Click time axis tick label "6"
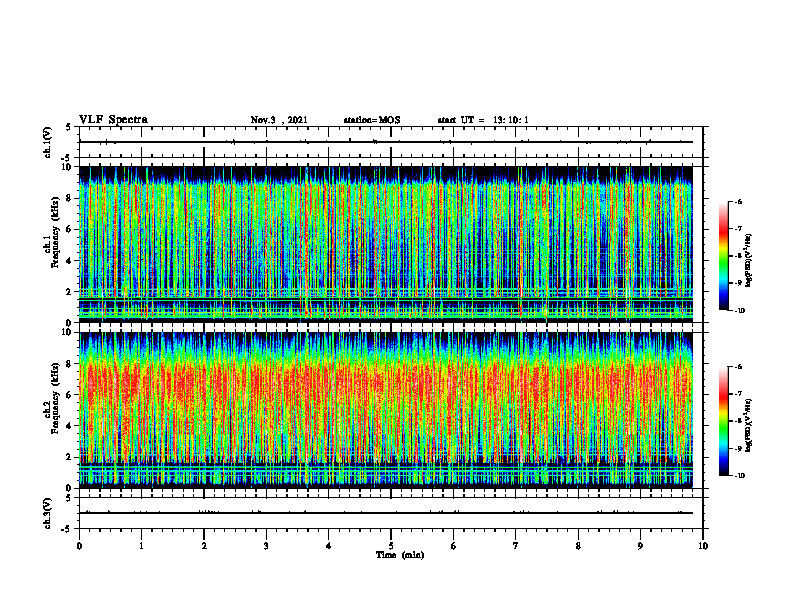 click(454, 546)
